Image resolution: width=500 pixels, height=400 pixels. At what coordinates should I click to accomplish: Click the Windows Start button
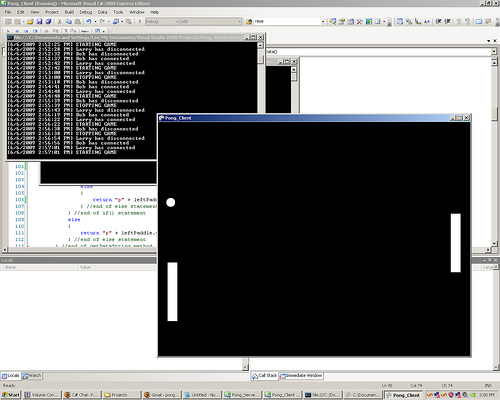(x=11, y=395)
